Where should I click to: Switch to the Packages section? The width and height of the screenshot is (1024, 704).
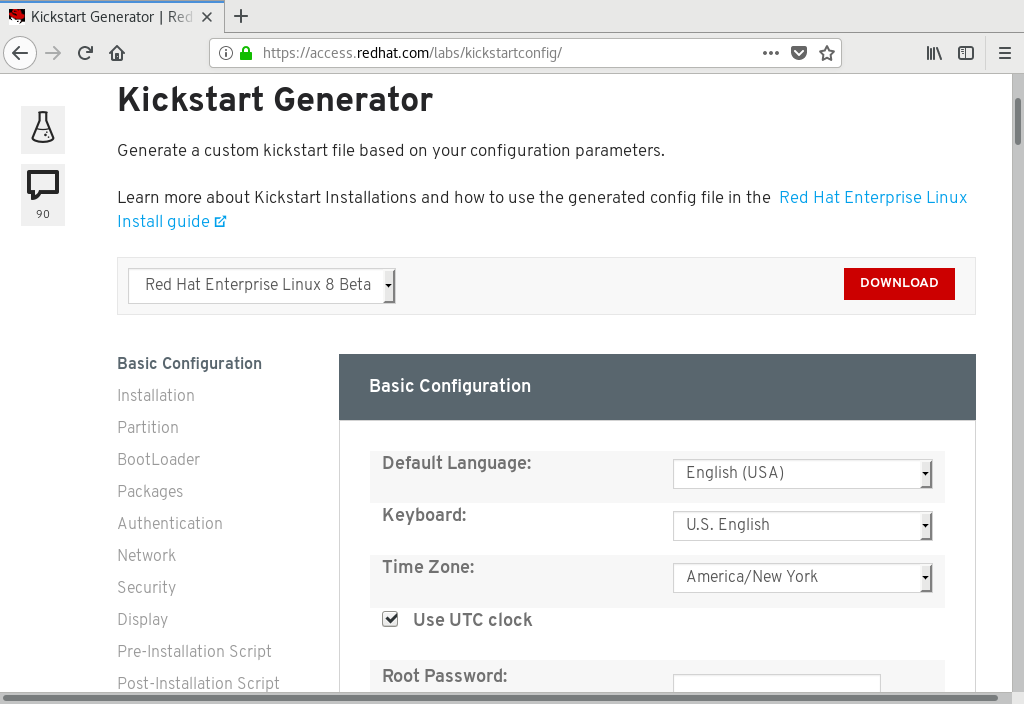150,491
